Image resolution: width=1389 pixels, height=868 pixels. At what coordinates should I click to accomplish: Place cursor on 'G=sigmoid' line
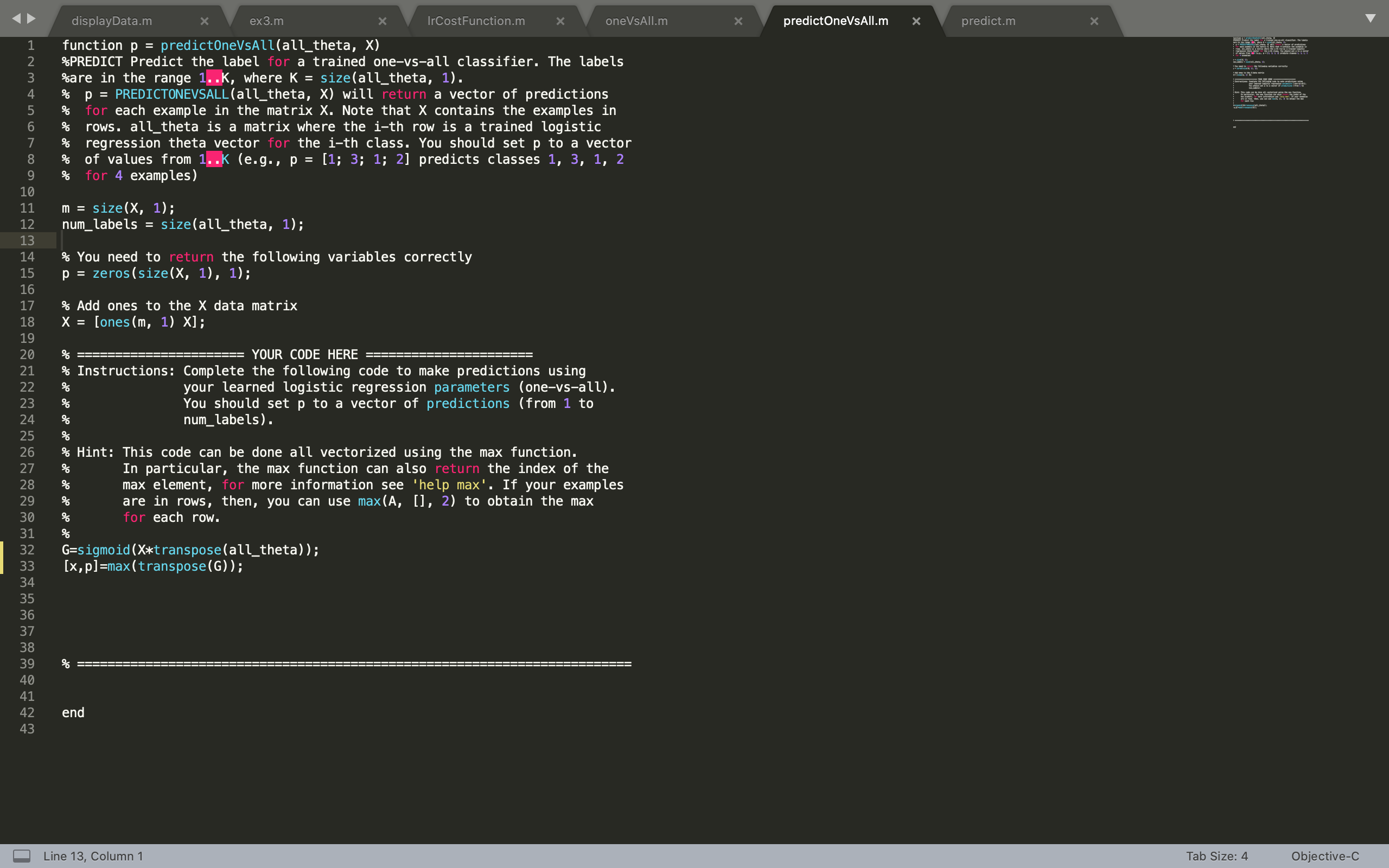coord(190,550)
